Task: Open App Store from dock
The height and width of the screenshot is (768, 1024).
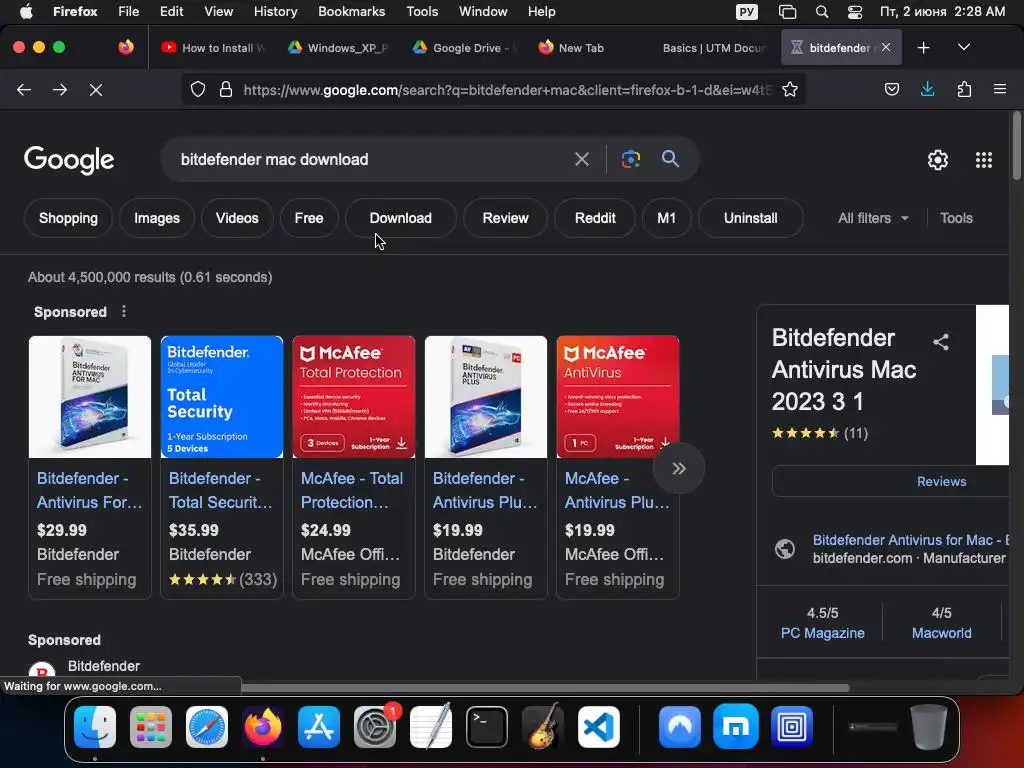Action: point(319,727)
